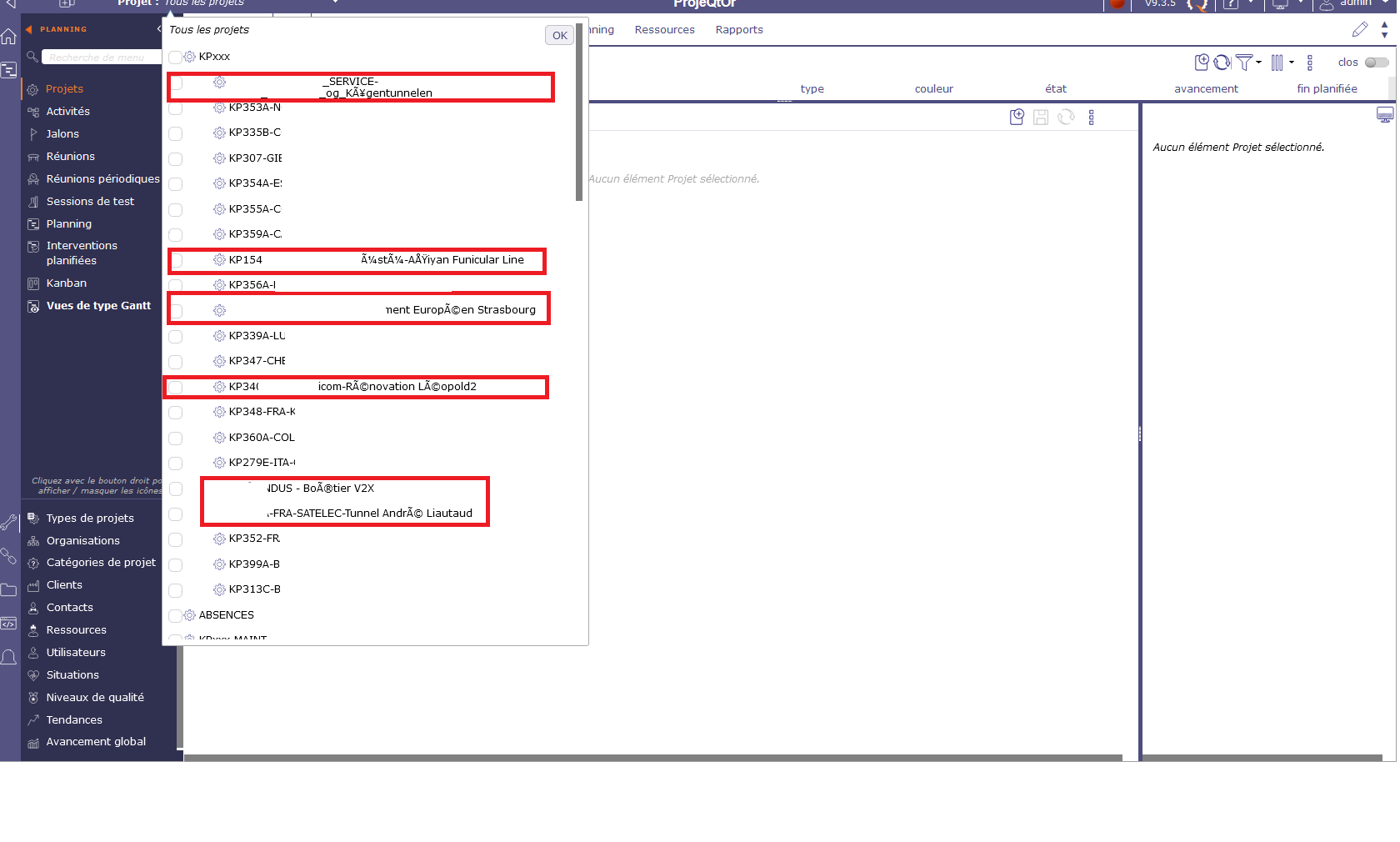Image resolution: width=1400 pixels, height=842 pixels.
Task: Expand the filter dropdown arrow
Action: coord(1258,63)
